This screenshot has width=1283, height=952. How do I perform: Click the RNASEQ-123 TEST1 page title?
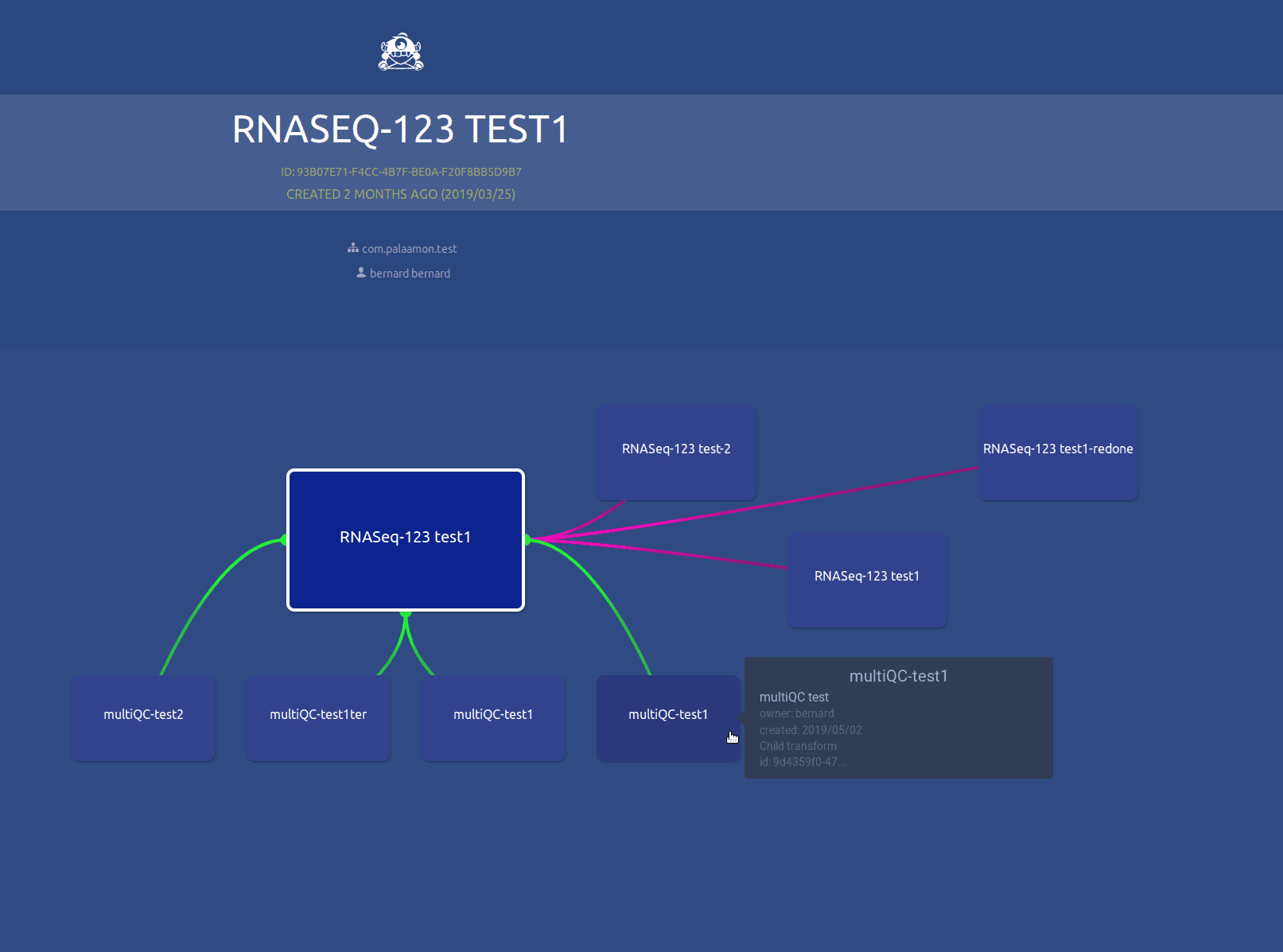click(400, 130)
